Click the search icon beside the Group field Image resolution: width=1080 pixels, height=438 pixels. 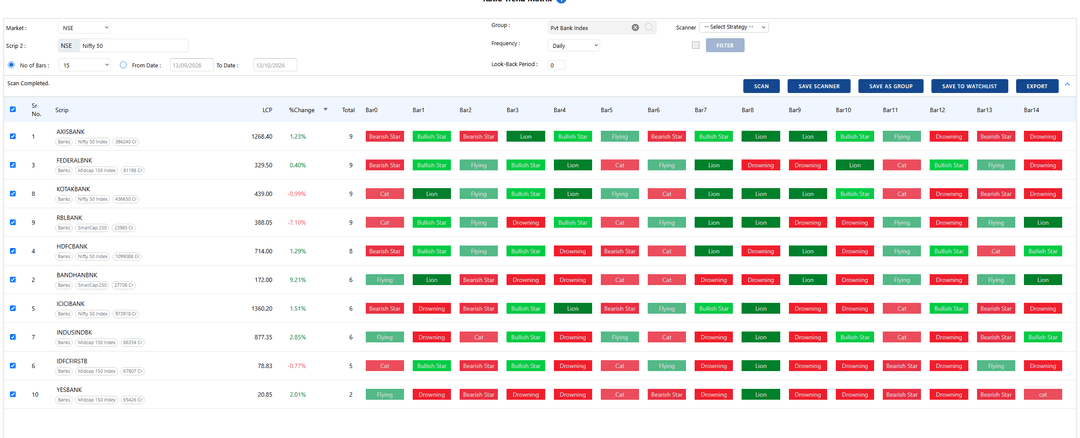click(x=649, y=28)
